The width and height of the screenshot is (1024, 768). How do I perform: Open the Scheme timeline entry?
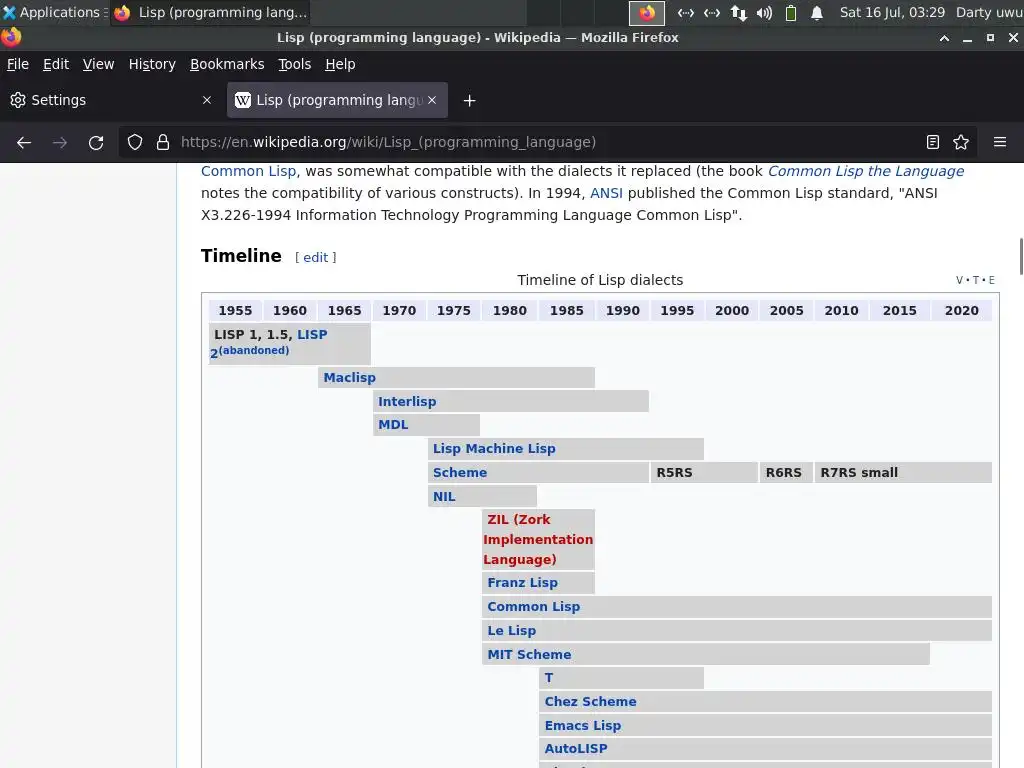[460, 473]
